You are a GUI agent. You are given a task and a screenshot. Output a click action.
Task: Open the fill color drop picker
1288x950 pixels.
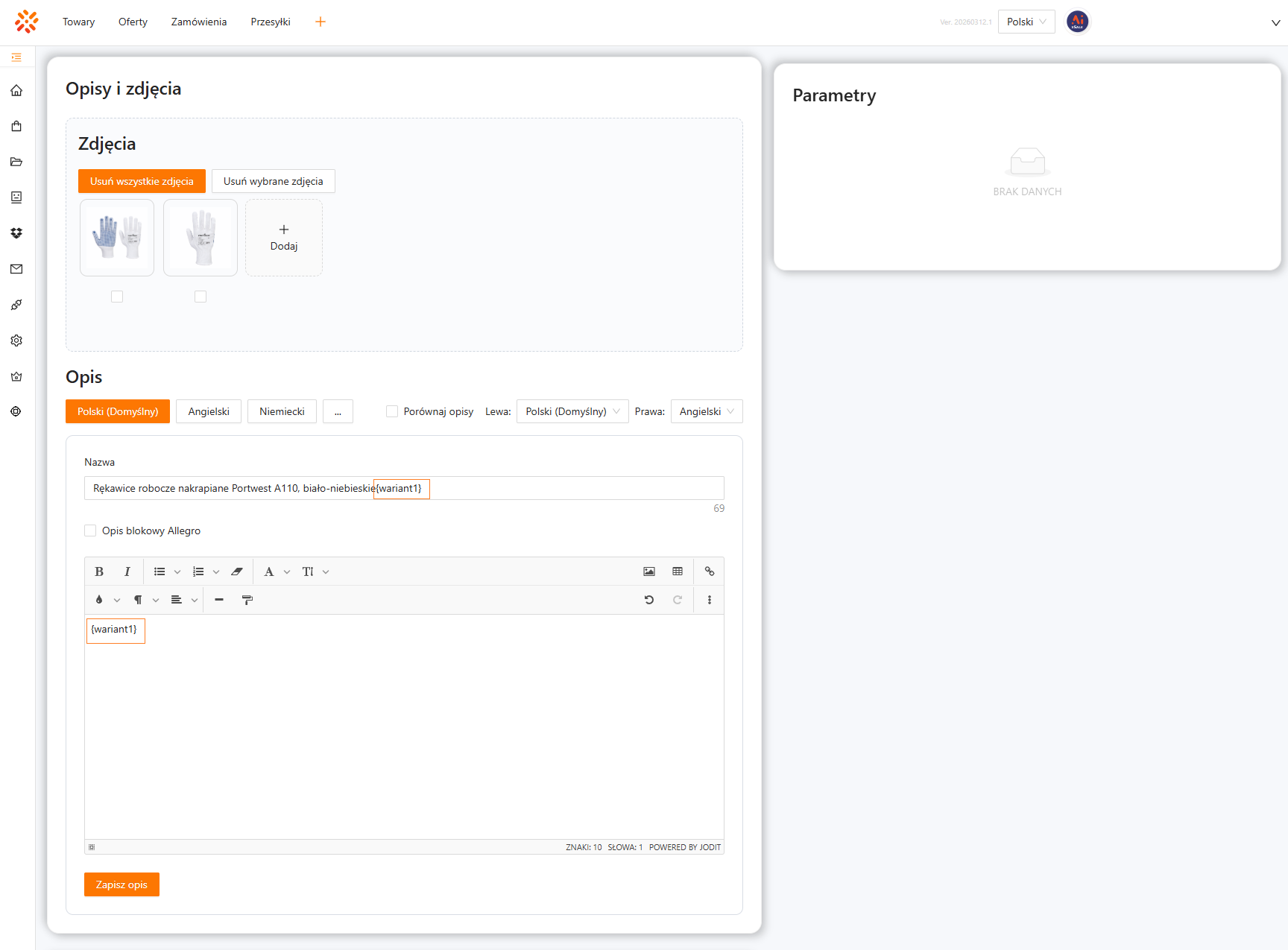pyautogui.click(x=100, y=600)
